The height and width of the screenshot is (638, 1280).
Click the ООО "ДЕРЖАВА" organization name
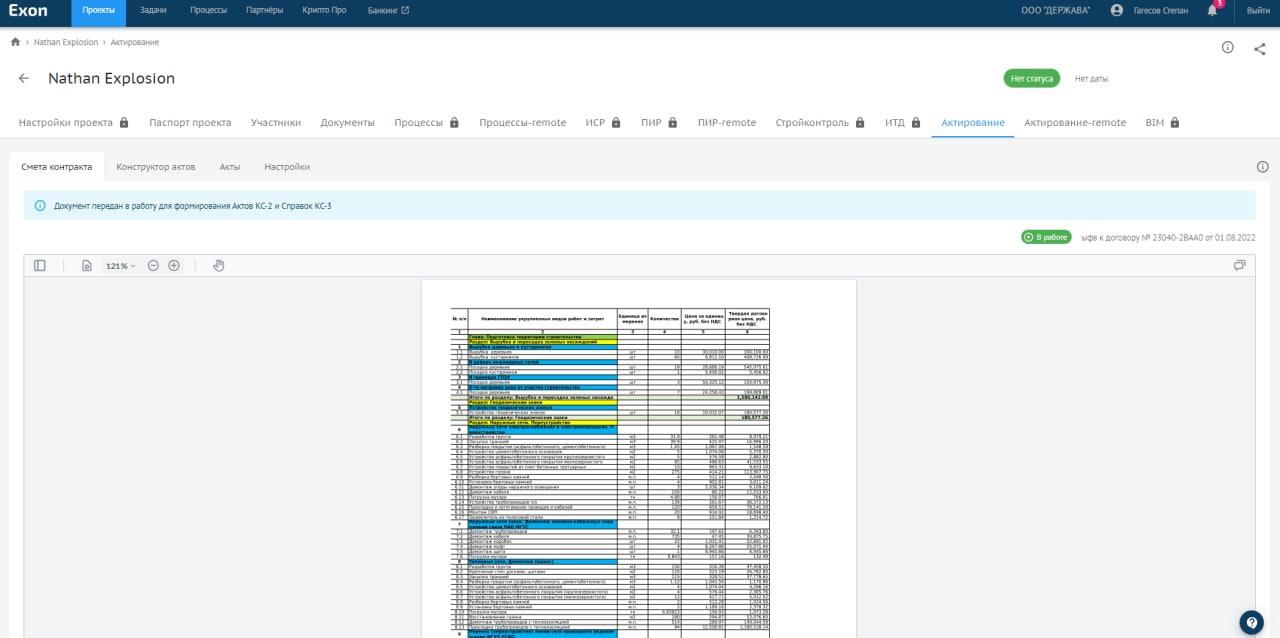click(x=1056, y=10)
